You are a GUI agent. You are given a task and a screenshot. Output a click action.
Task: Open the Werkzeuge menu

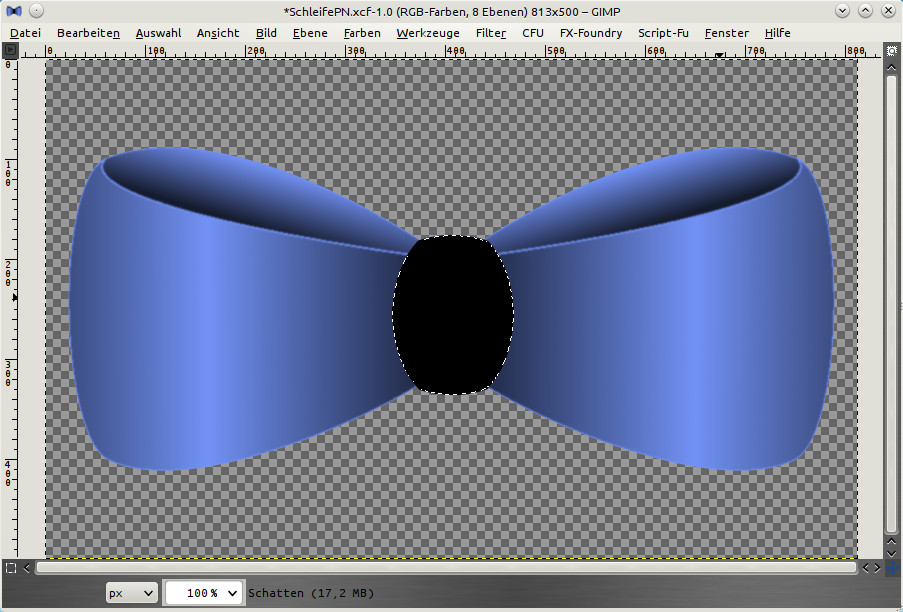427,33
